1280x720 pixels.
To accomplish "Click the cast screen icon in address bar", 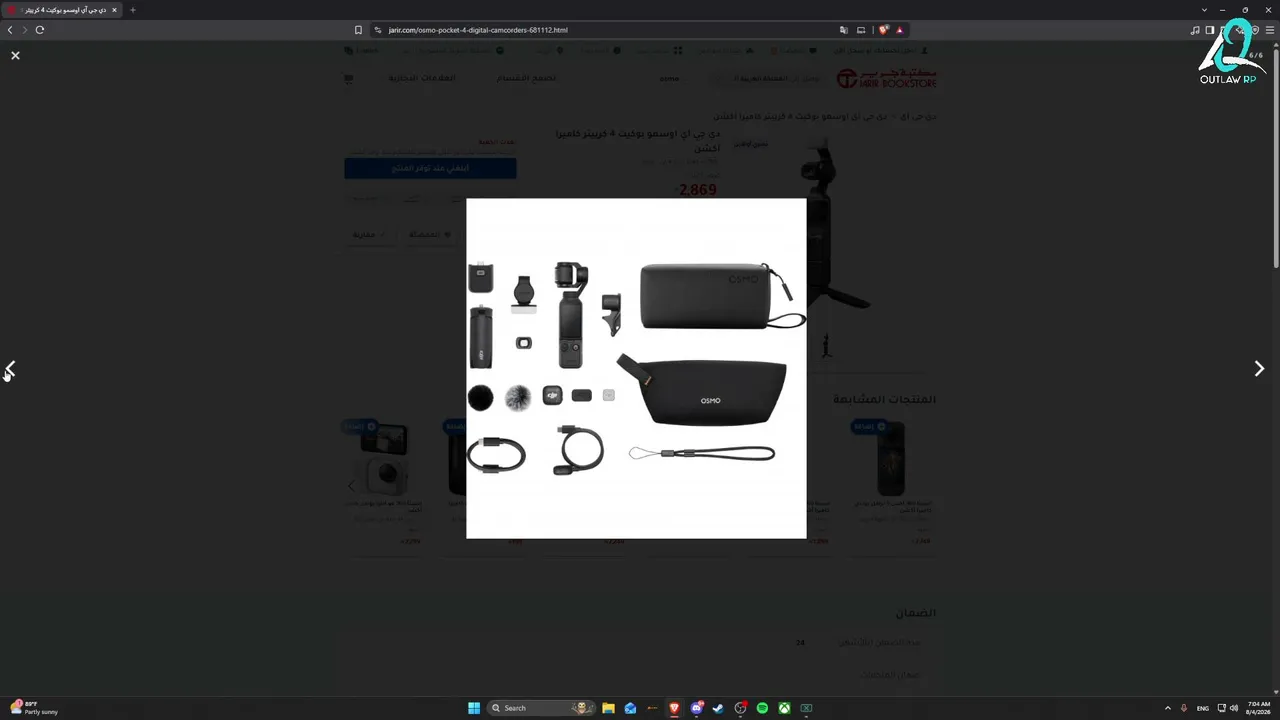I will point(861,30).
